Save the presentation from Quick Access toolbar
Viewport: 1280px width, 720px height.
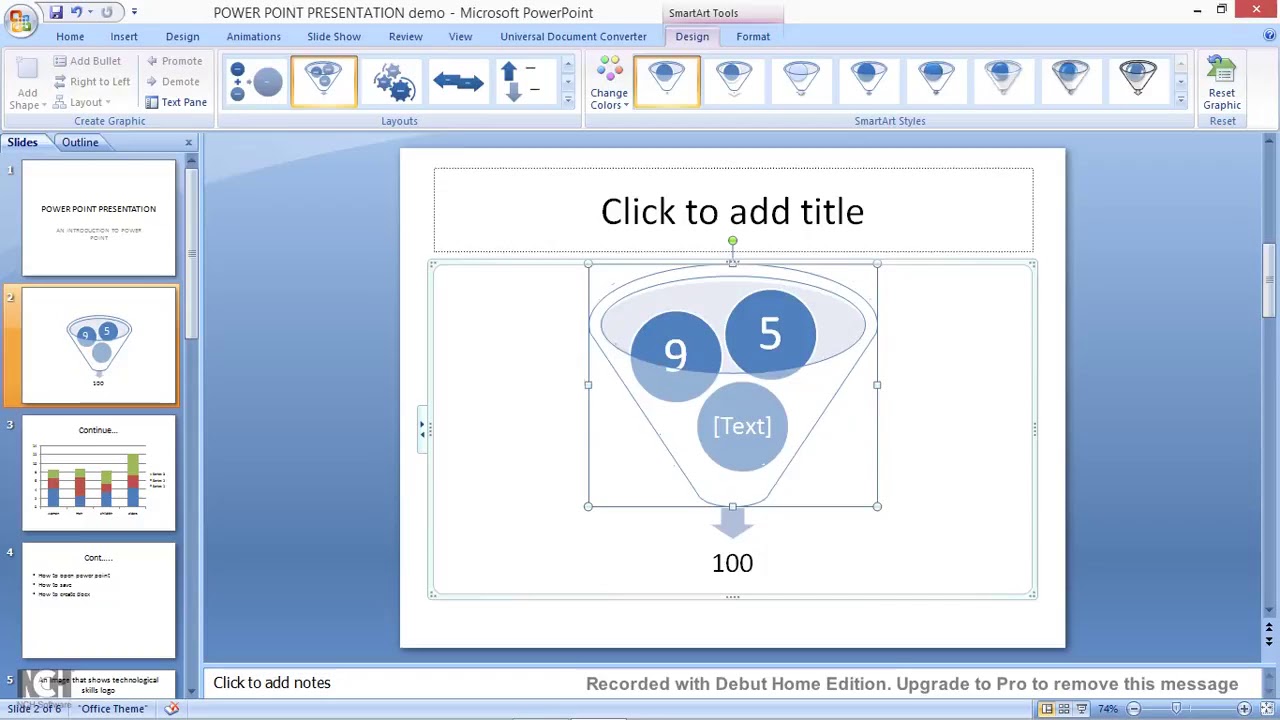[x=56, y=12]
